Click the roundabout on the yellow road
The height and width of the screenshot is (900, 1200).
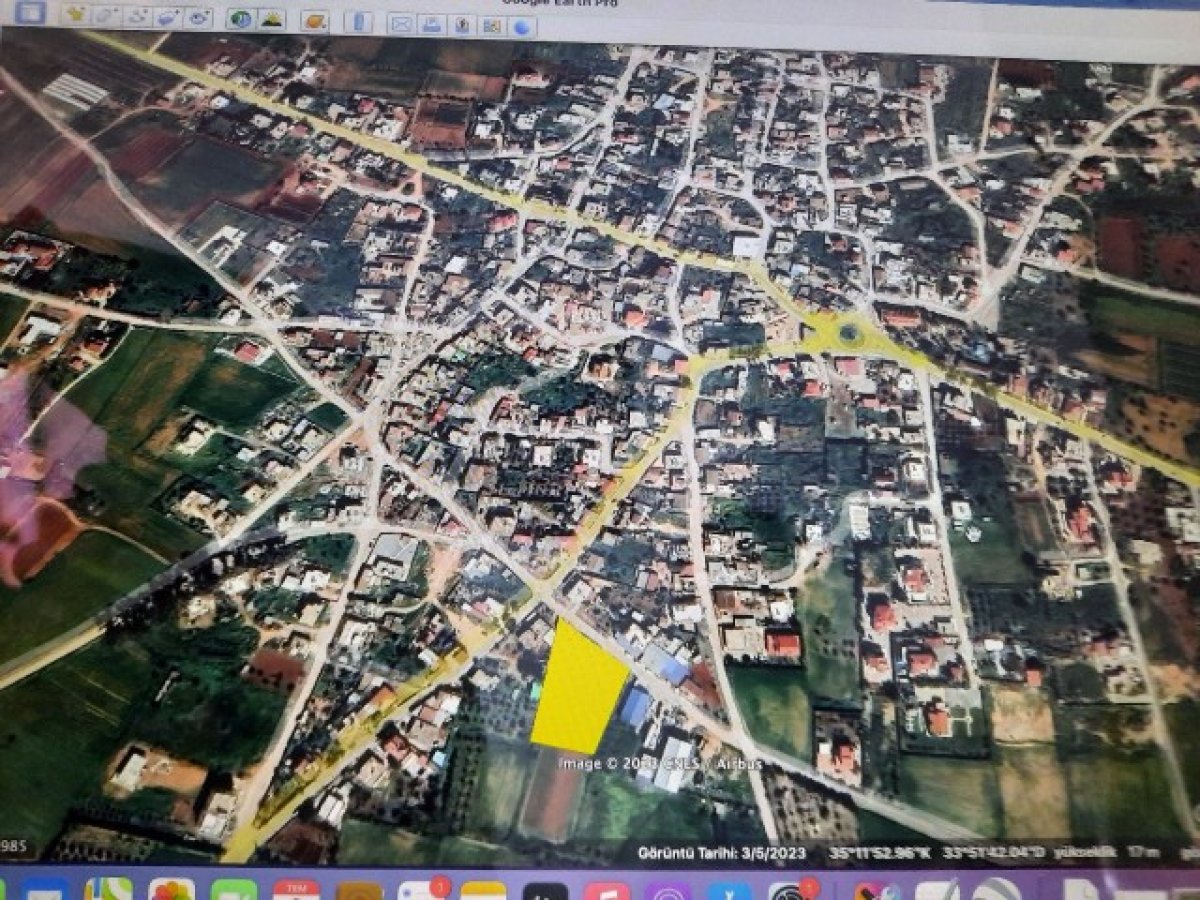[x=848, y=333]
